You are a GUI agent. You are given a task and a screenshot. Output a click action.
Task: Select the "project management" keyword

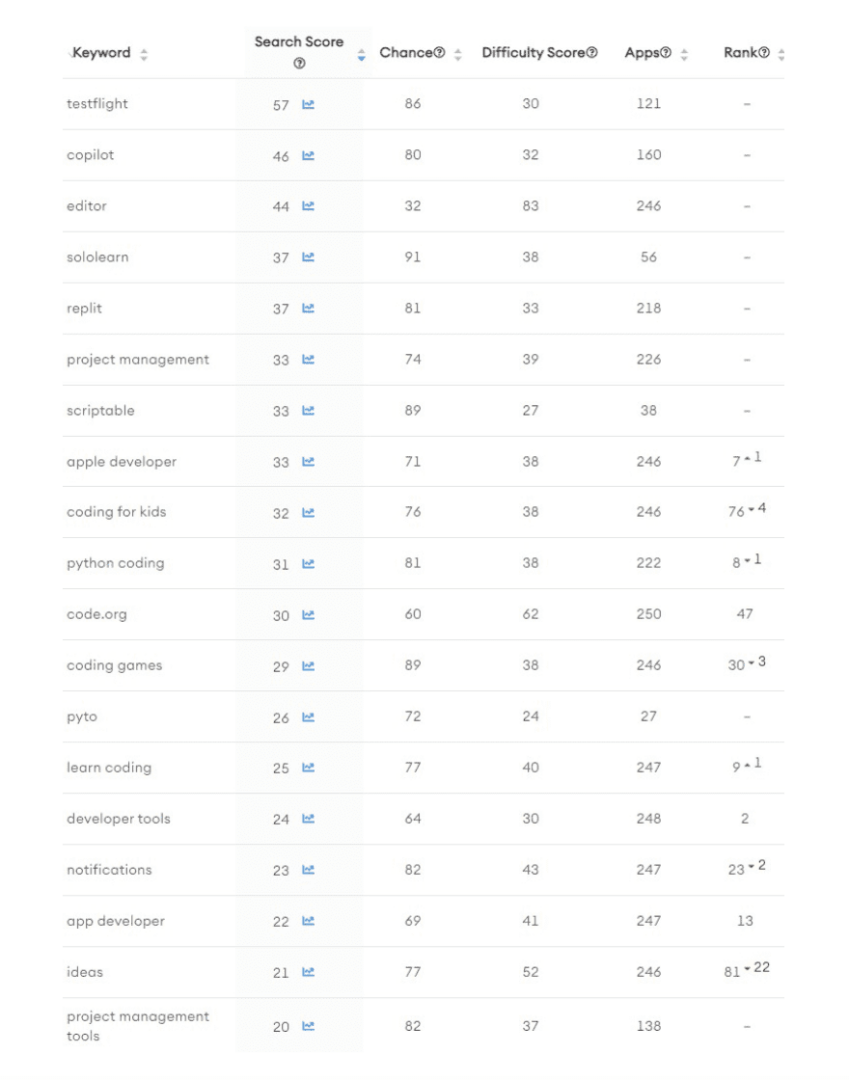(136, 359)
